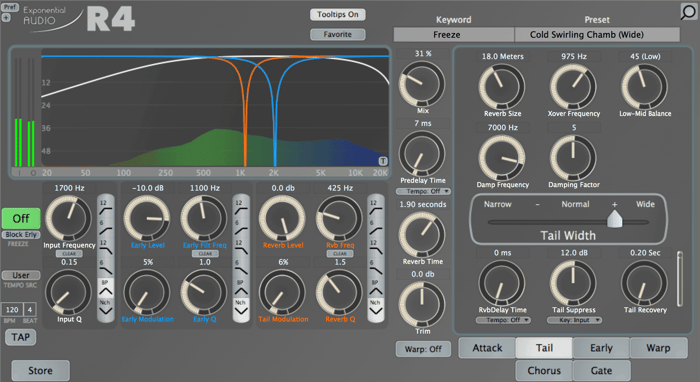Select 6 dB high-pass shape for Early filter

tap(241, 227)
